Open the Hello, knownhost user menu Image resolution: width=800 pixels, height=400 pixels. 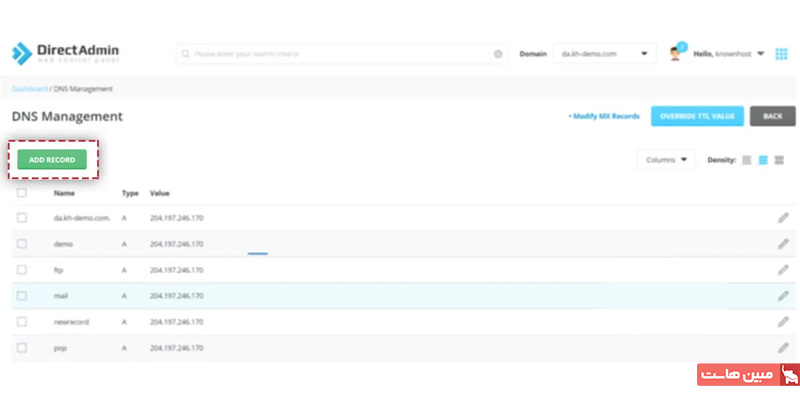(x=731, y=53)
